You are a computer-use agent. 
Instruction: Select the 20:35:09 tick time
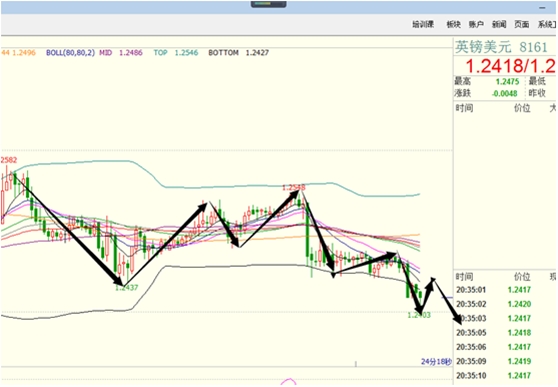(471, 361)
